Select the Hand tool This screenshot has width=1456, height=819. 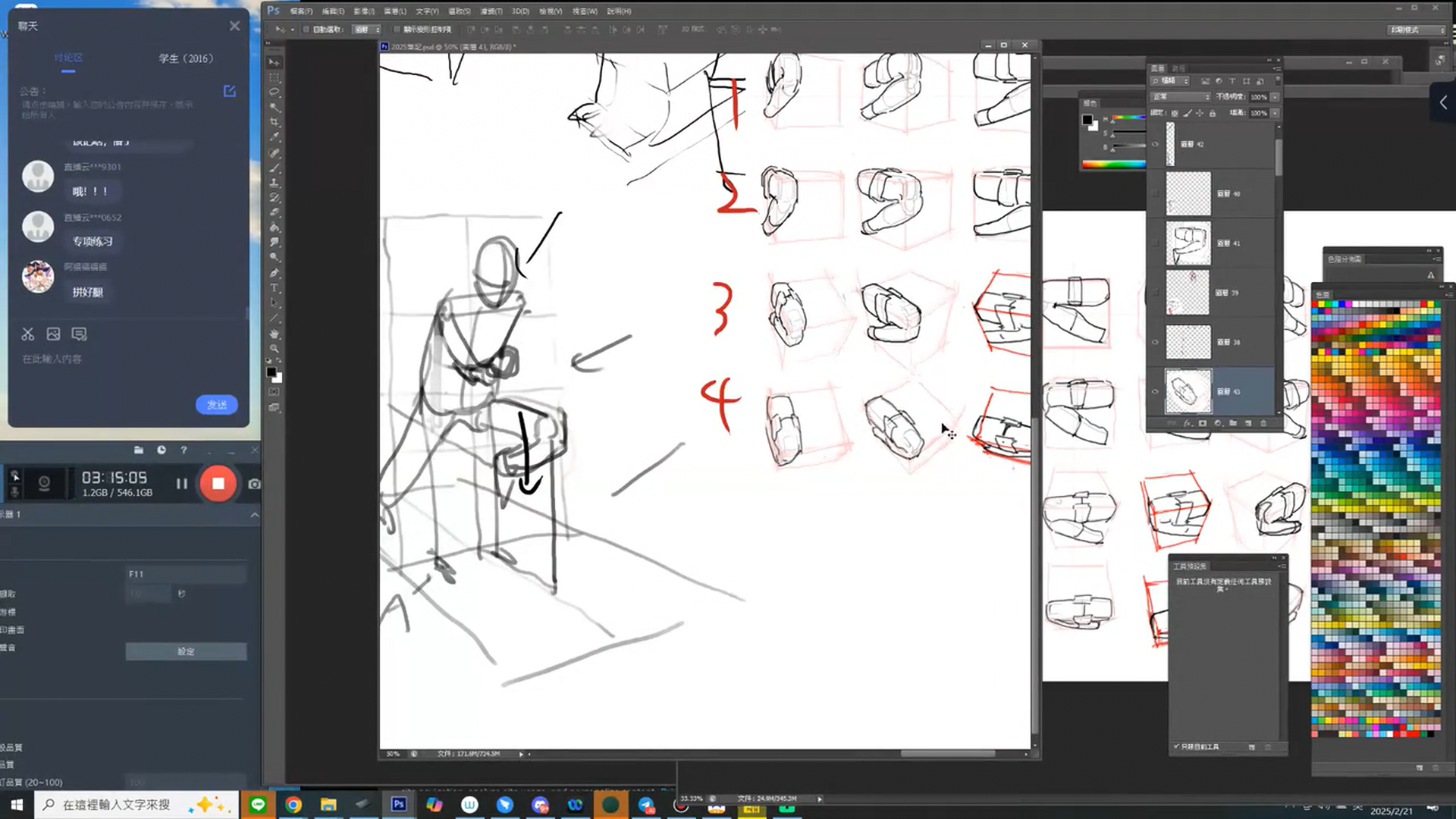pyautogui.click(x=275, y=334)
